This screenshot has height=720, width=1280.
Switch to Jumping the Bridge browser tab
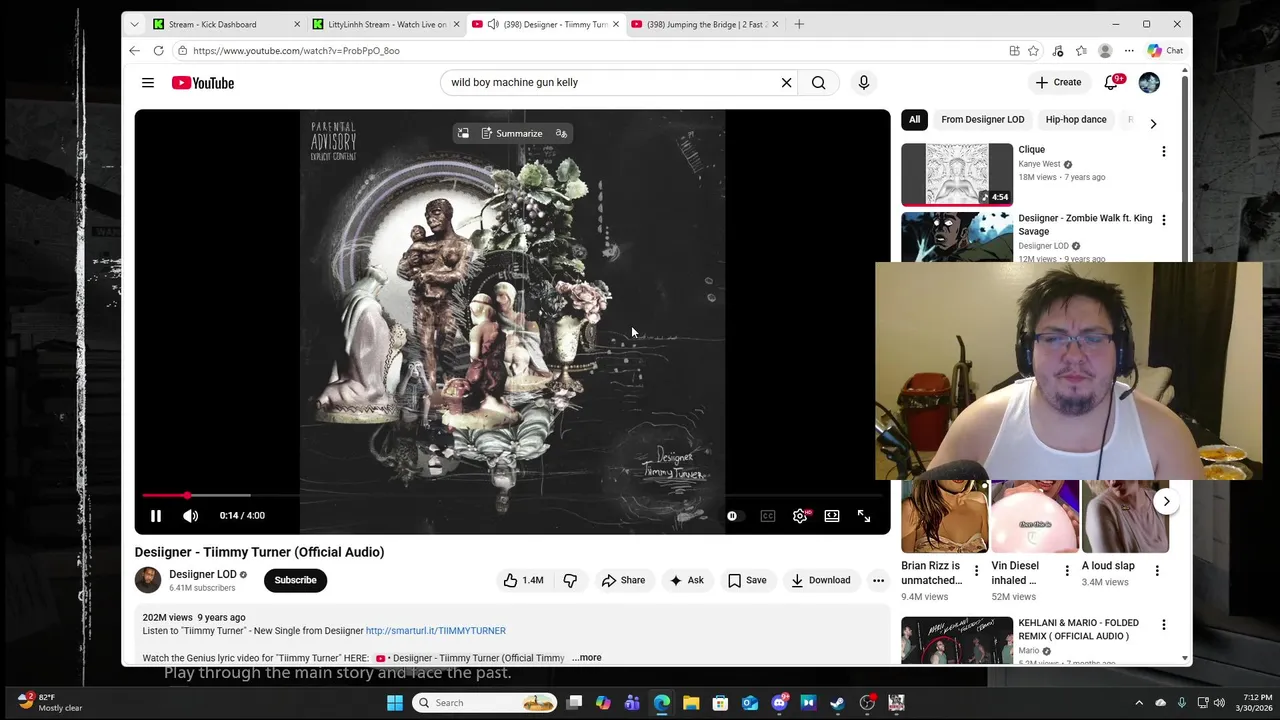(705, 24)
